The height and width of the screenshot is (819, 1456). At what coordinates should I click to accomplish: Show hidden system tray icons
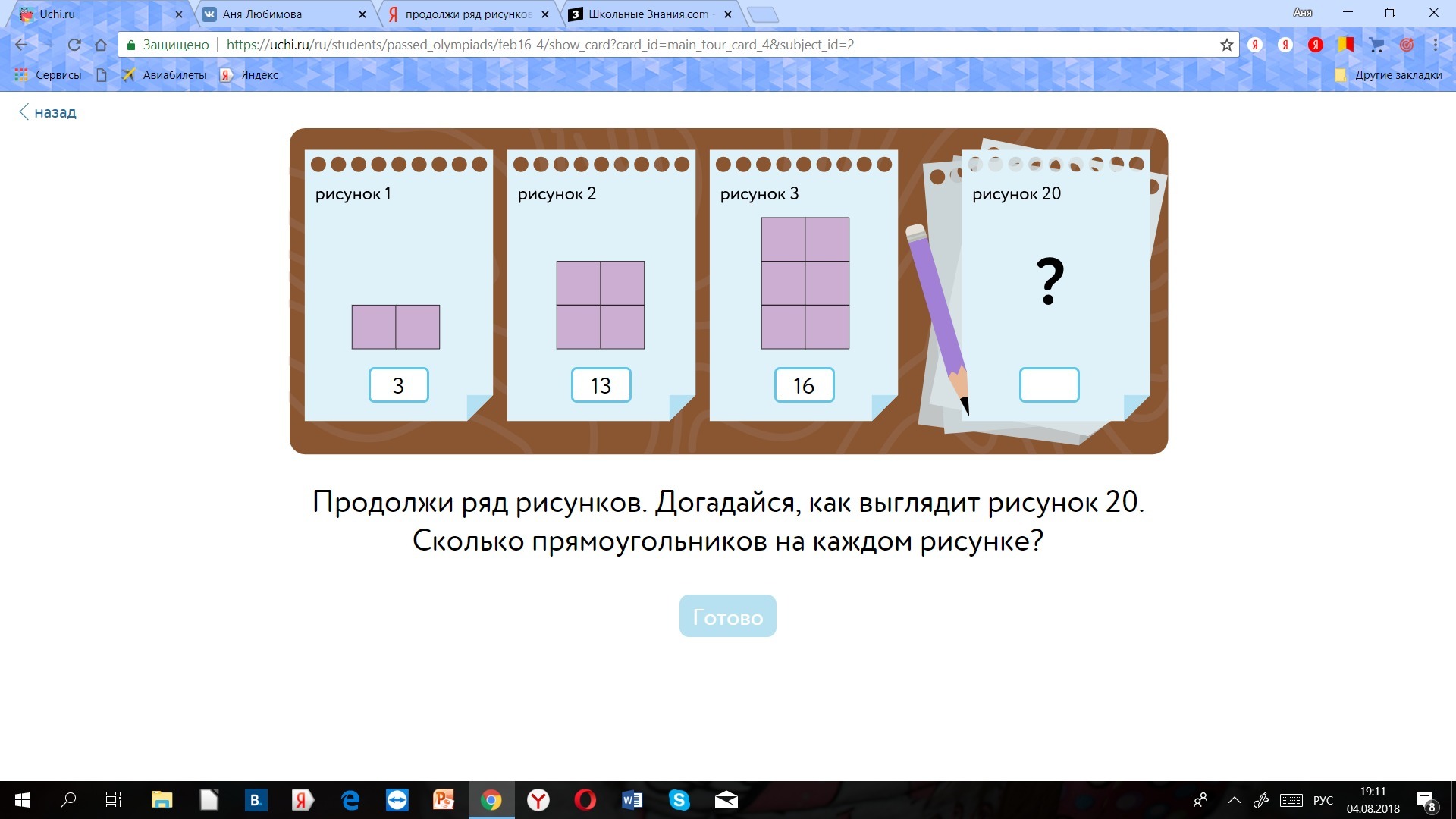pos(1235,800)
